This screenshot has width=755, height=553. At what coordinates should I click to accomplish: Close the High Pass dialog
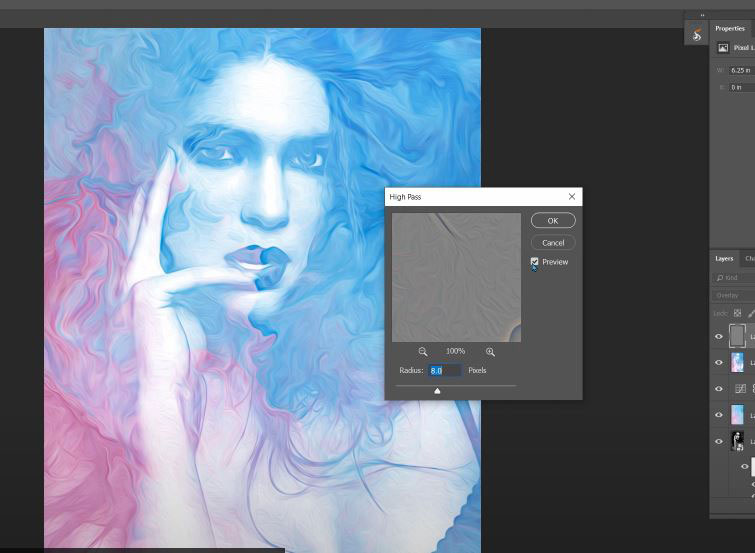(571, 197)
